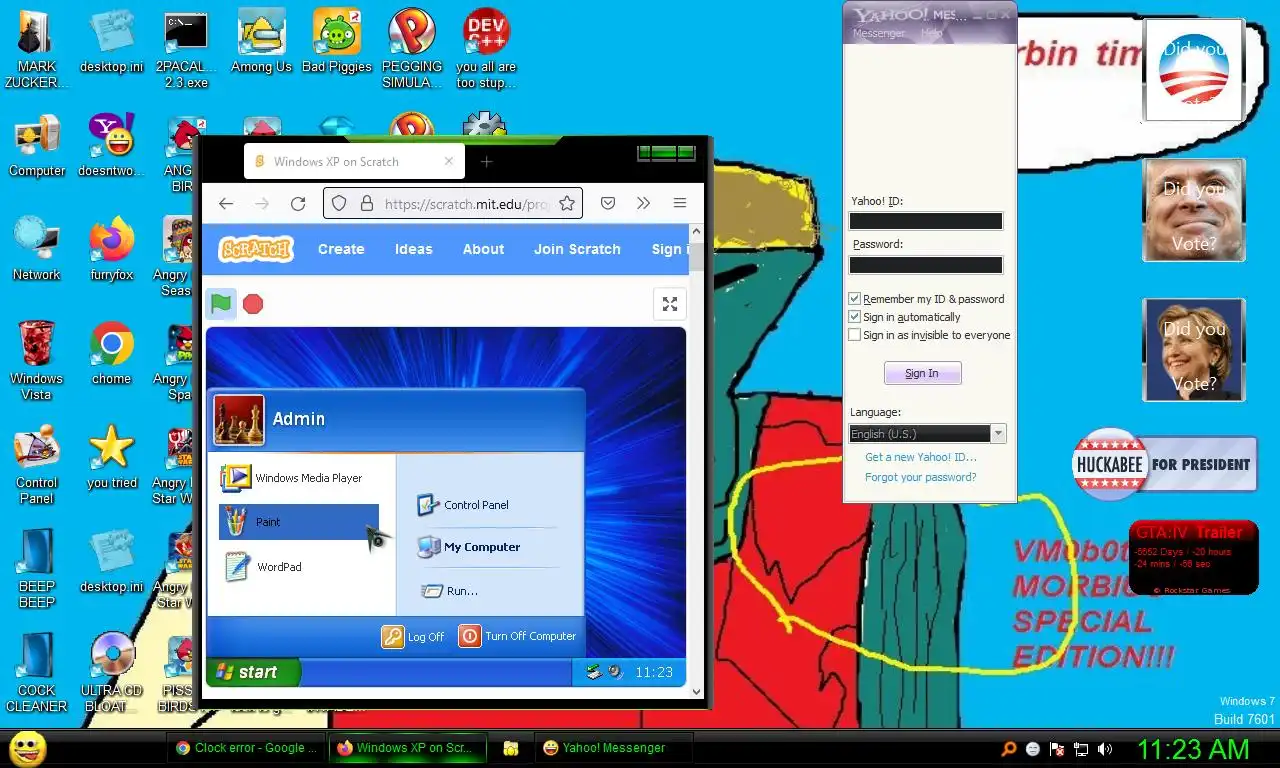
Task: Click the smiley face Start button
Action: click(28, 747)
